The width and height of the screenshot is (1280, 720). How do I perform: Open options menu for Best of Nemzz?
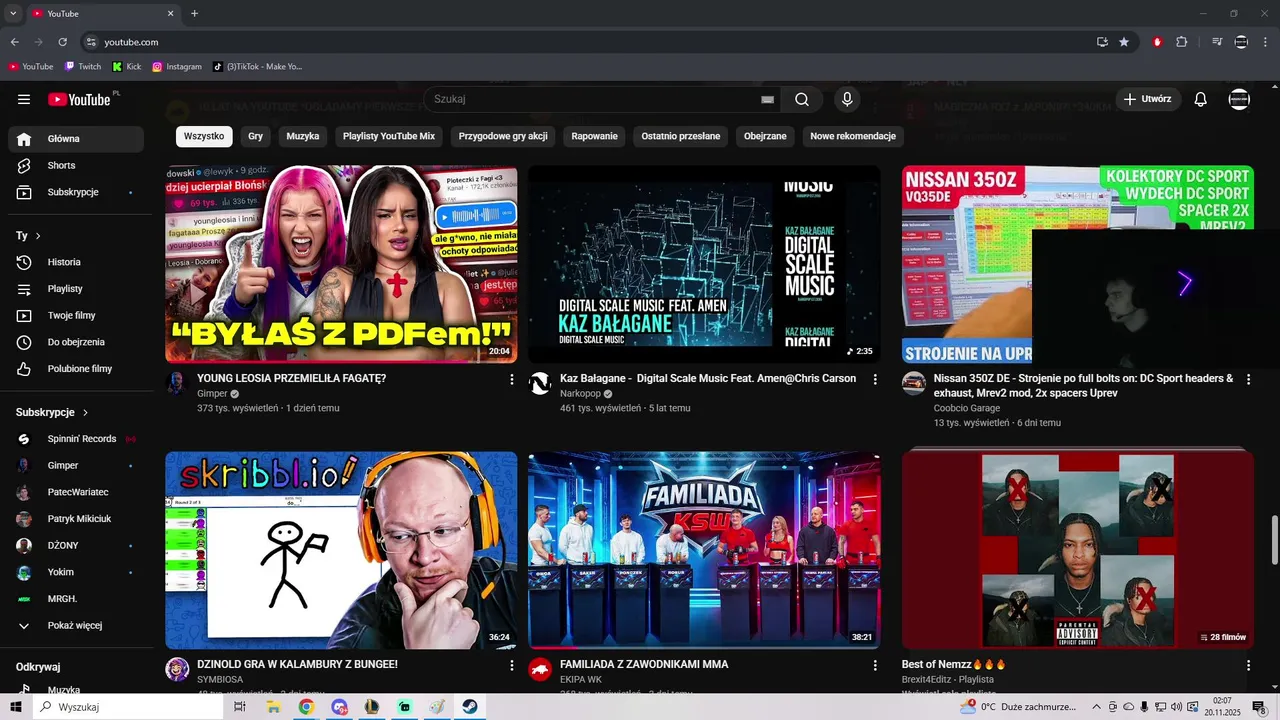[1248, 665]
